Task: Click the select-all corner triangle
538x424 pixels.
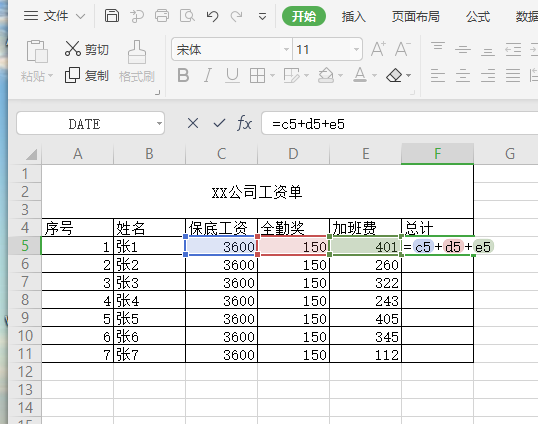Action: pyautogui.click(x=32, y=154)
